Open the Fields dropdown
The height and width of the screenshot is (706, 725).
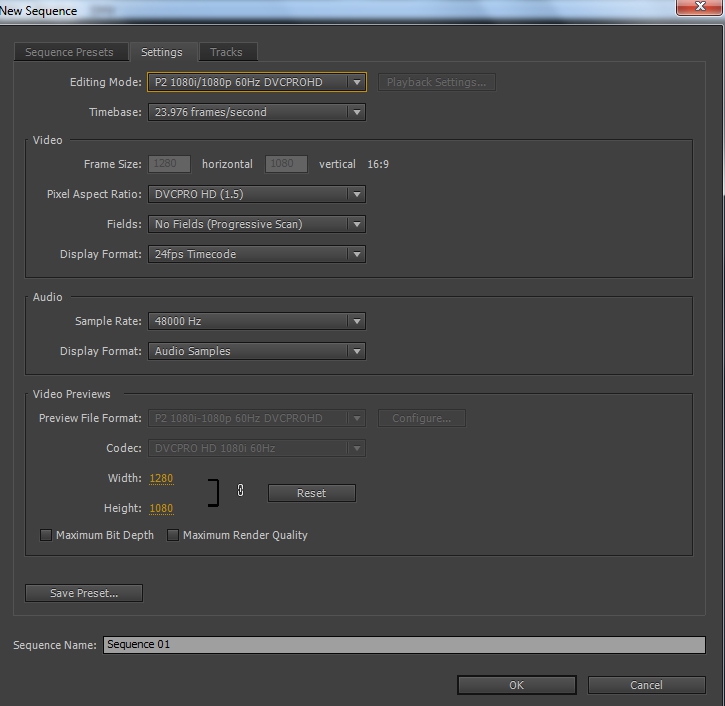[257, 224]
